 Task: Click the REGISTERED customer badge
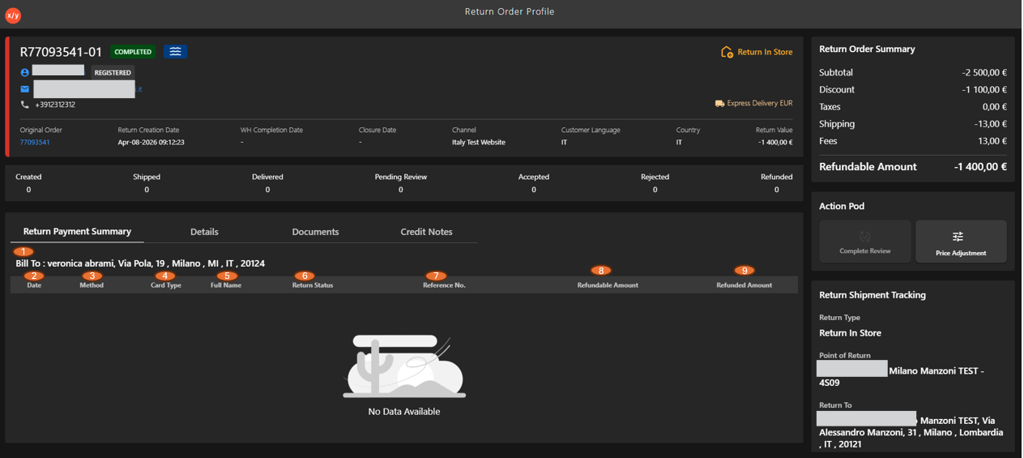(113, 73)
